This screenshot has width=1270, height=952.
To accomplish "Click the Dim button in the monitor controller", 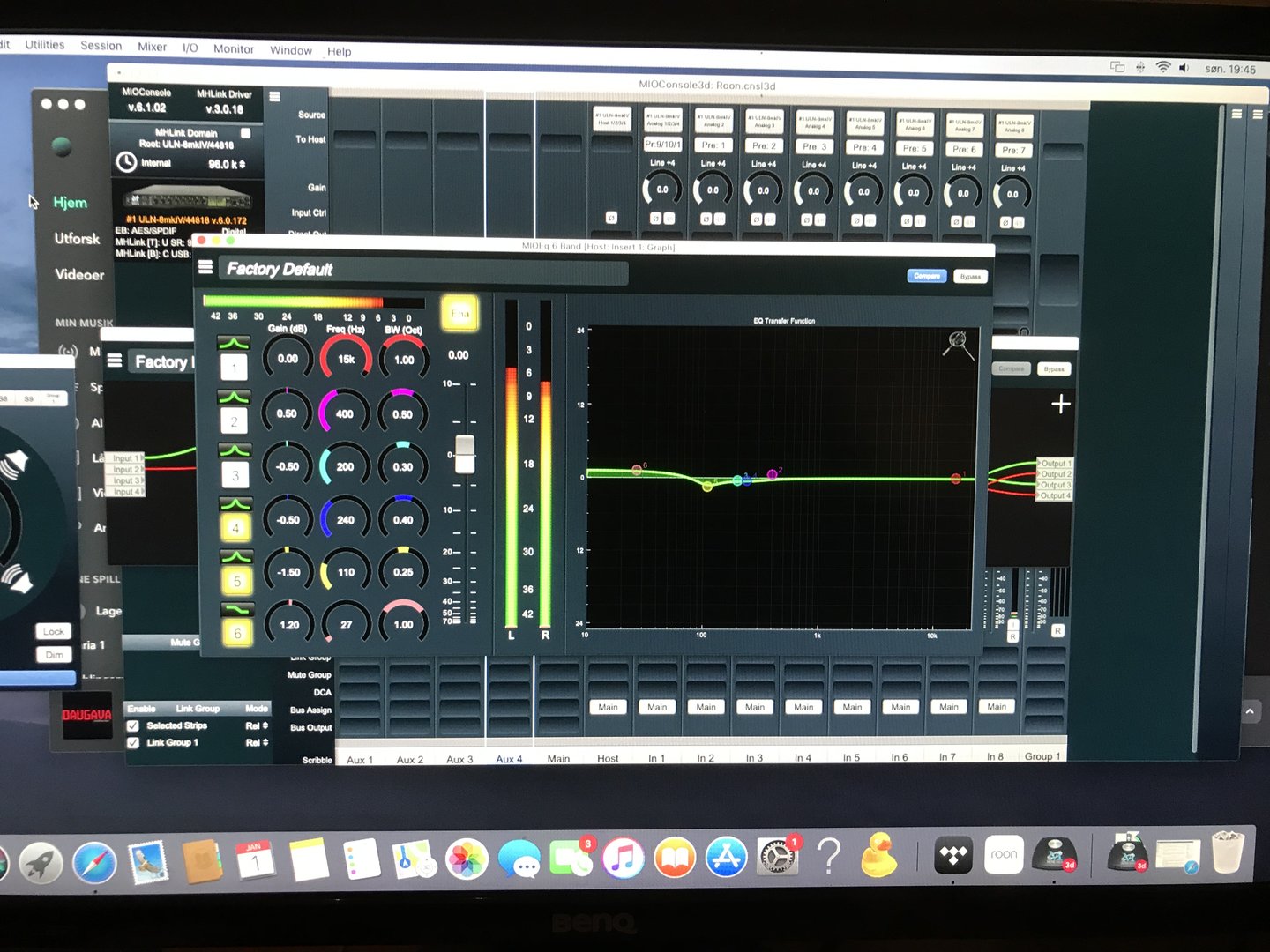I will pos(54,654).
